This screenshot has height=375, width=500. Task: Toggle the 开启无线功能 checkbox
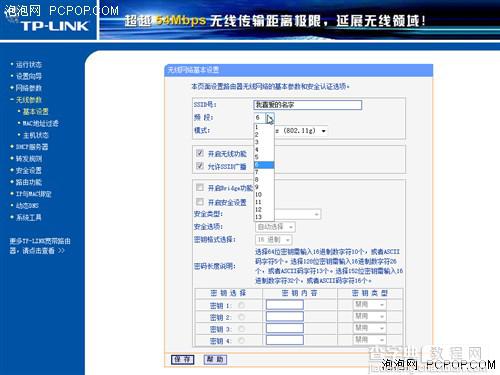pos(200,153)
